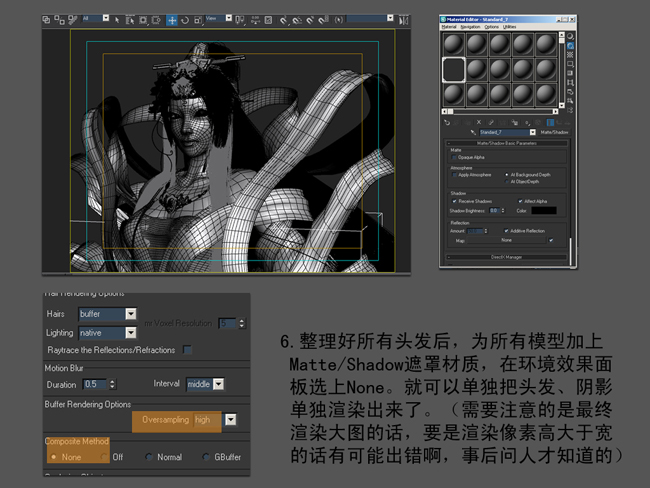
Task: Toggle Backlight icon in Material Editor
Action: coord(570,46)
